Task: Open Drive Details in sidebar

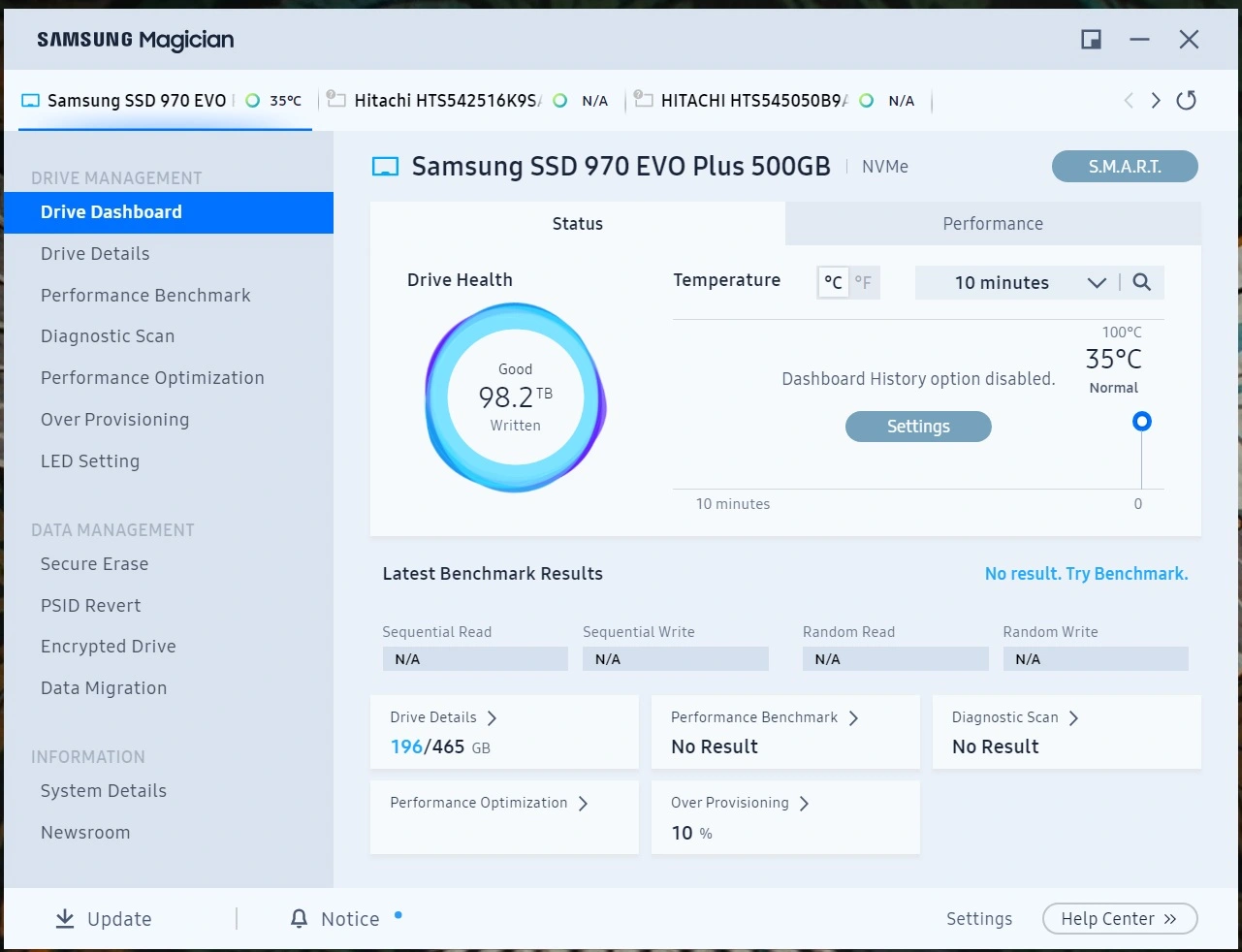Action: (x=95, y=254)
